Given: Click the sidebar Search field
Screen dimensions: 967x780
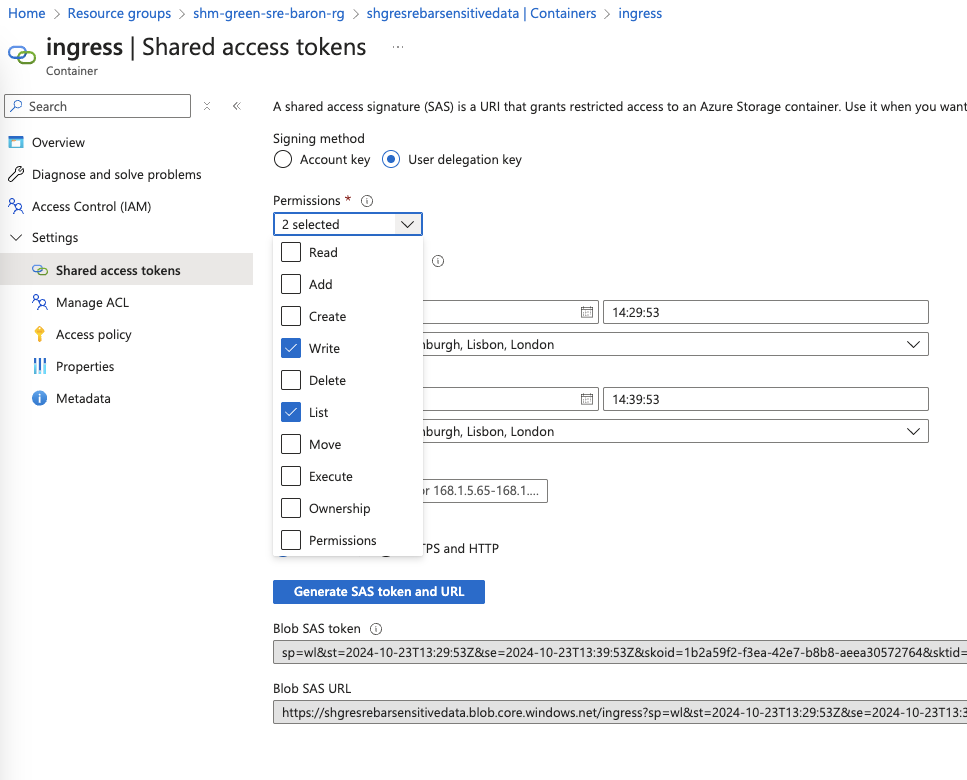Looking at the screenshot, I should click(97, 106).
